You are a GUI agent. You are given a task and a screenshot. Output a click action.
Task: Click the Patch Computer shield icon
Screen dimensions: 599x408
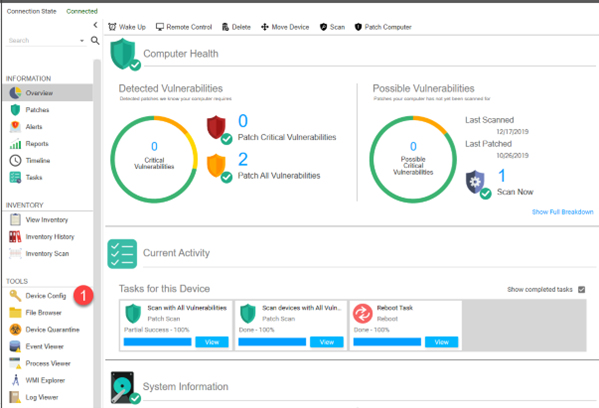click(358, 27)
